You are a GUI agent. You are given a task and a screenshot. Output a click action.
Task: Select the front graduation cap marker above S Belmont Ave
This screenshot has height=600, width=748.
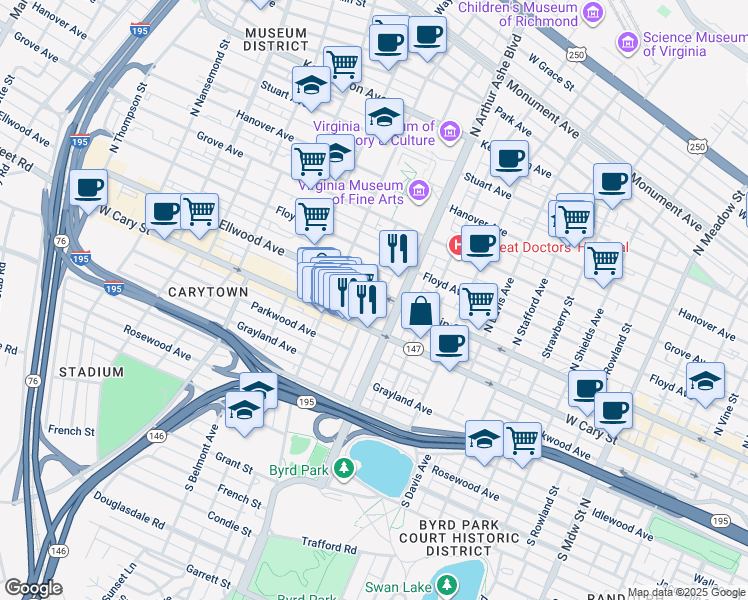244,412
